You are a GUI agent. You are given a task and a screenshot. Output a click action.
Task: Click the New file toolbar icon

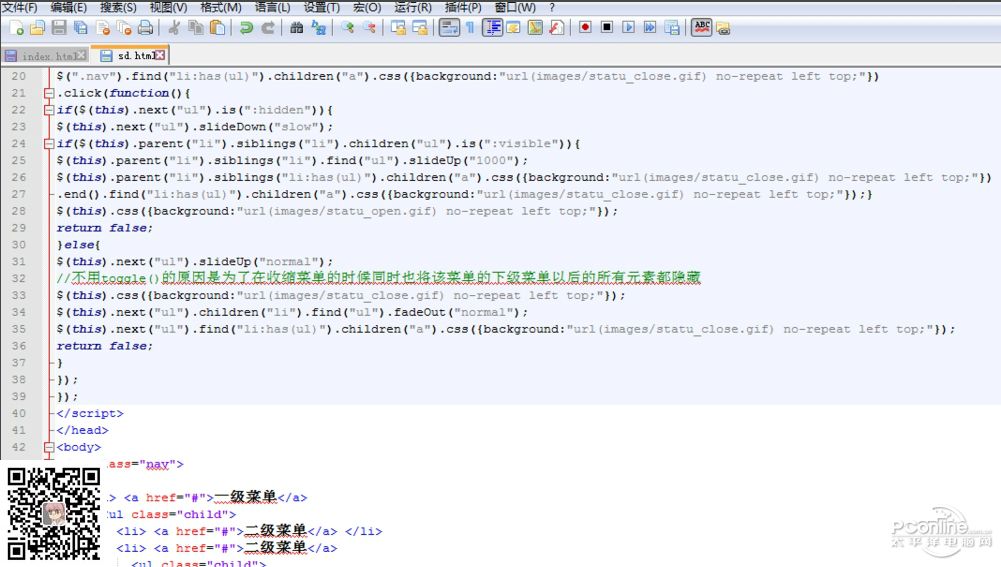click(x=15, y=28)
